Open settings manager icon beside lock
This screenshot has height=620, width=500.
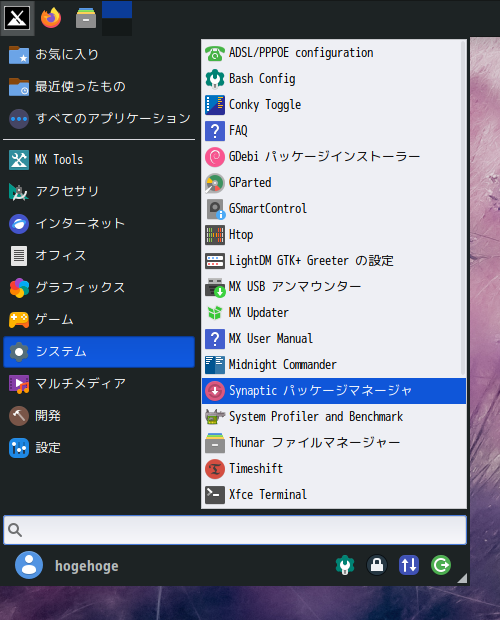click(x=345, y=565)
